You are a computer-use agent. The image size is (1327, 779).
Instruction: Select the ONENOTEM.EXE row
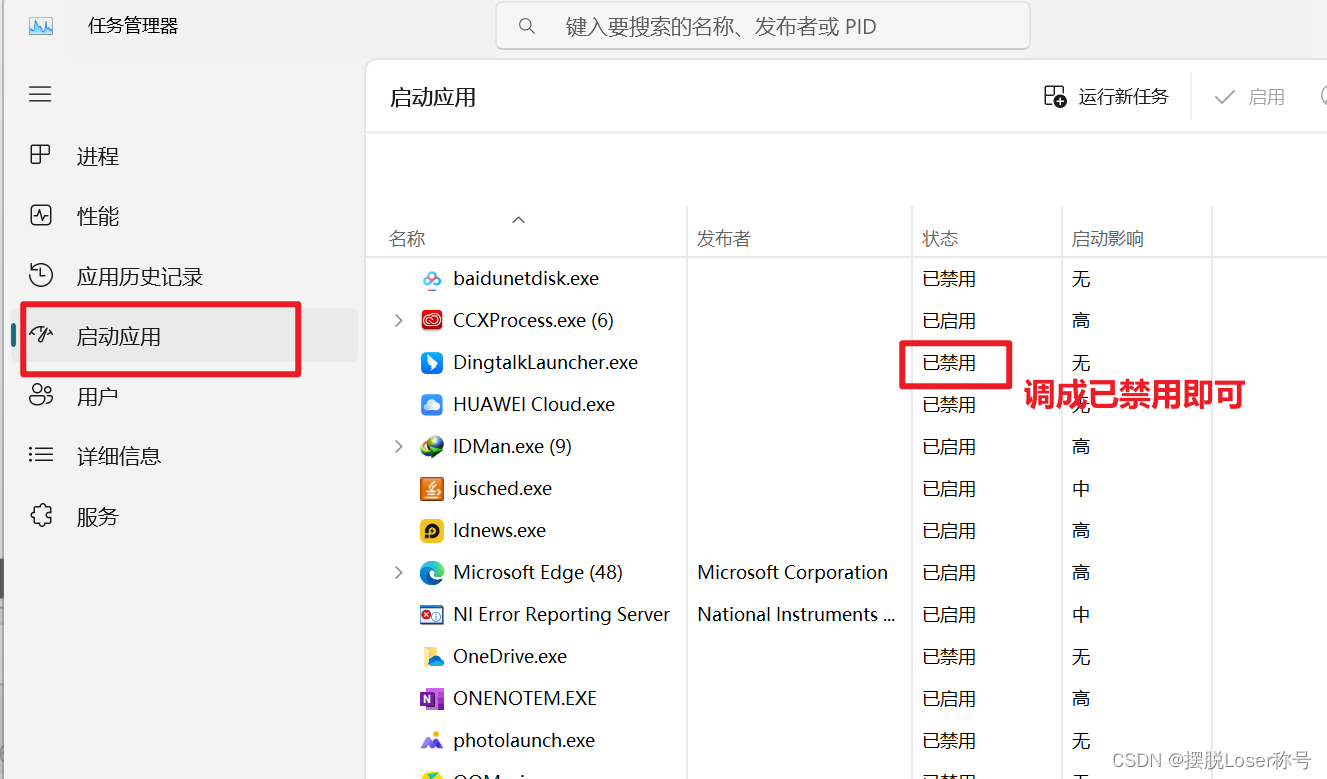point(846,699)
